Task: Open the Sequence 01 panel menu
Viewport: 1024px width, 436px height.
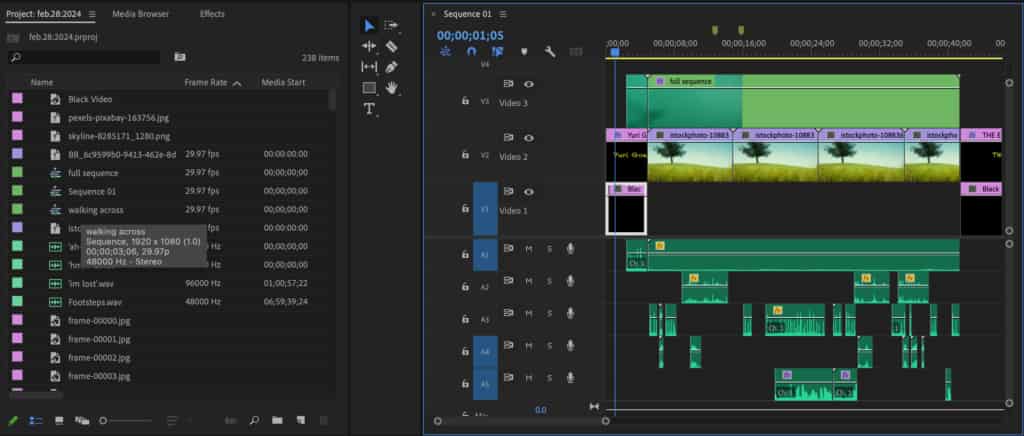Action: pyautogui.click(x=503, y=14)
